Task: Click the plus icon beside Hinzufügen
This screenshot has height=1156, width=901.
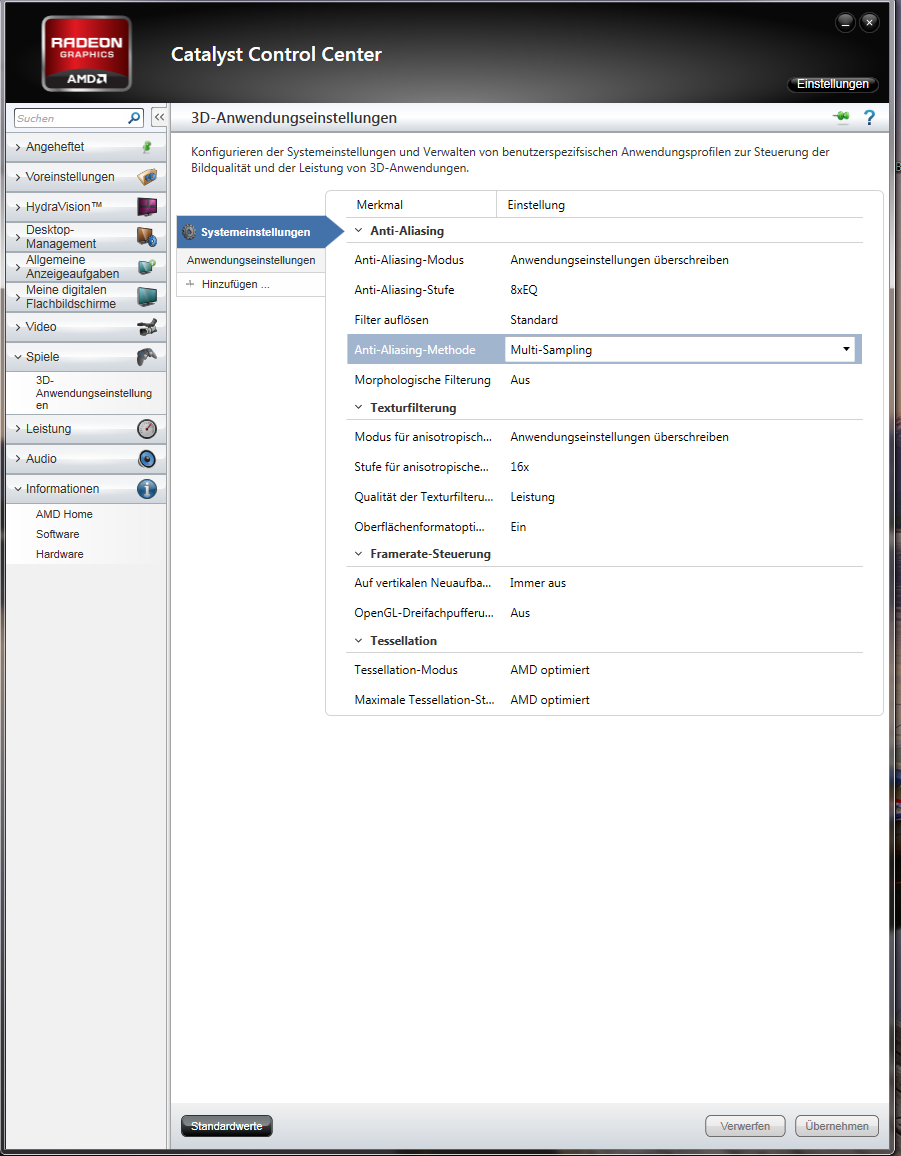Action: [x=190, y=284]
